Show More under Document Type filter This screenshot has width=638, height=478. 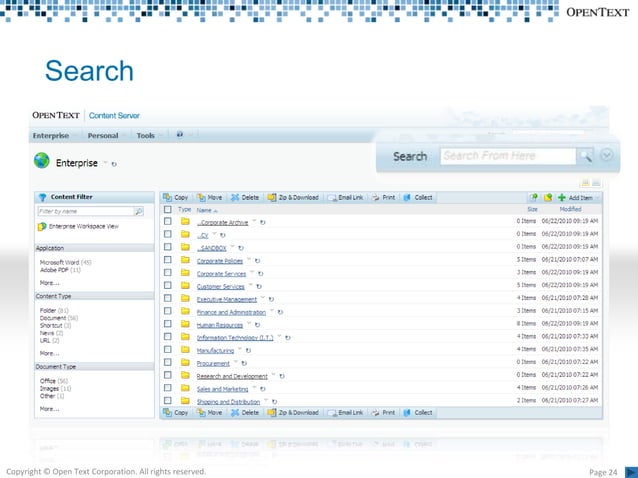point(49,409)
